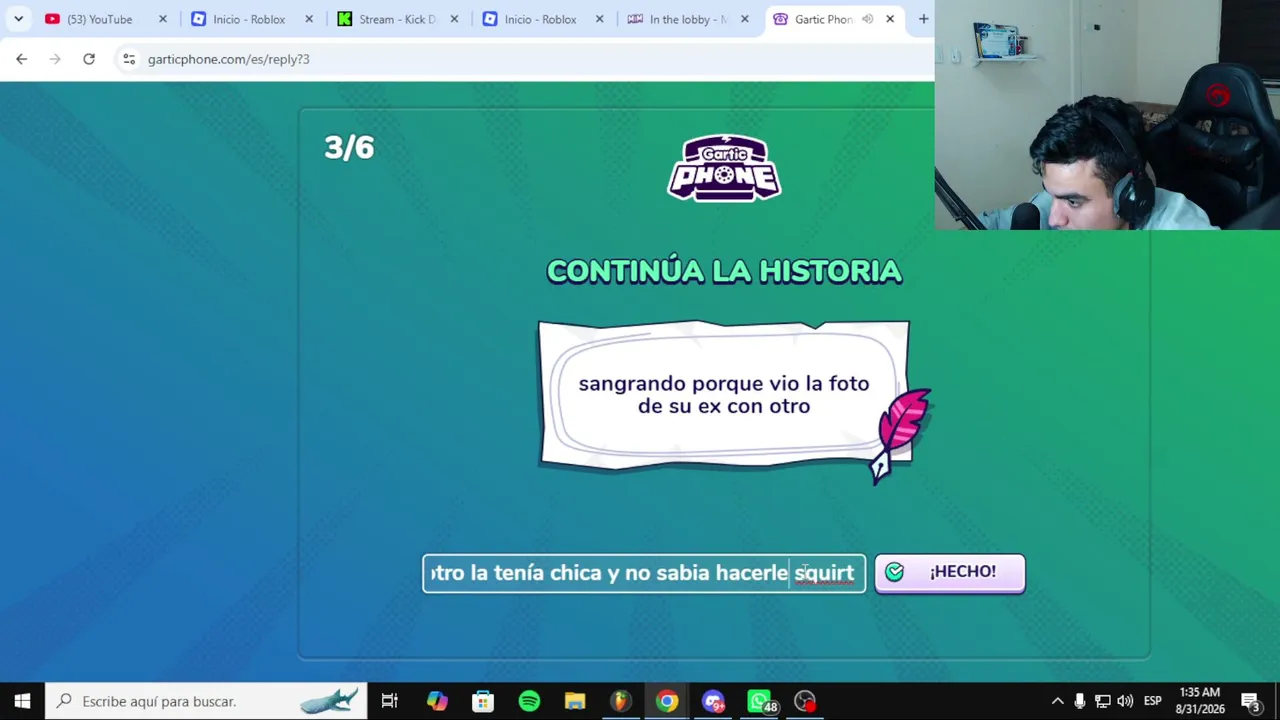This screenshot has height=720, width=1280.
Task: Open File Explorer from the taskbar
Action: coord(575,701)
